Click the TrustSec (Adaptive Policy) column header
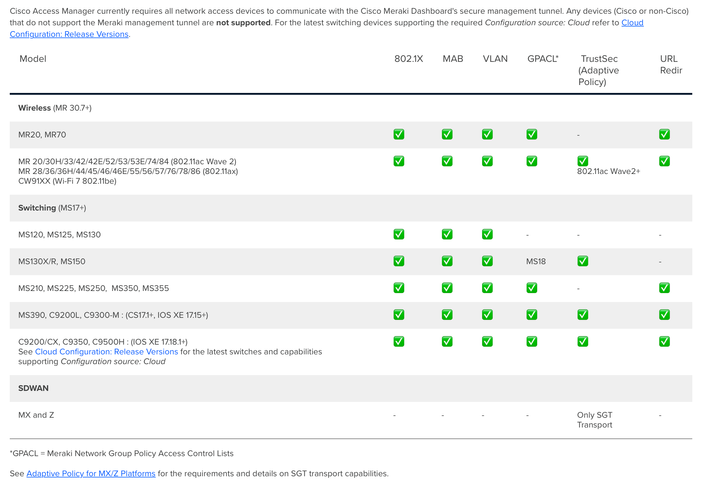 pos(599,70)
